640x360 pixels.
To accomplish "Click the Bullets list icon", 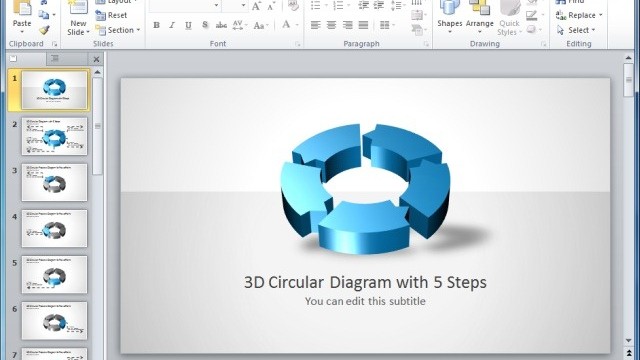I will coord(316,6).
